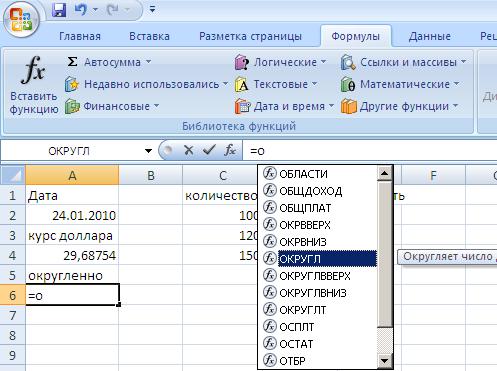Open the Разметка страницы tab
Image resolution: width=497 pixels, height=371 pixels.
[250, 36]
